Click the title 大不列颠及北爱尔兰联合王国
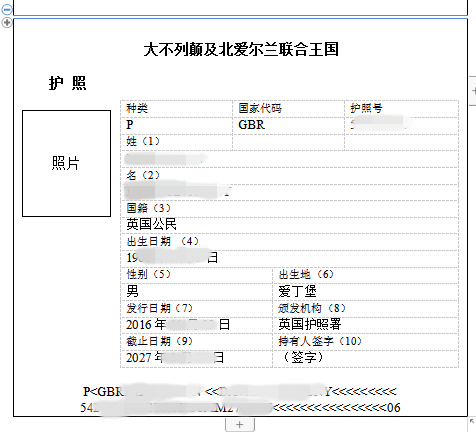Image resolution: width=476 pixels, height=432 pixels. coord(241,50)
